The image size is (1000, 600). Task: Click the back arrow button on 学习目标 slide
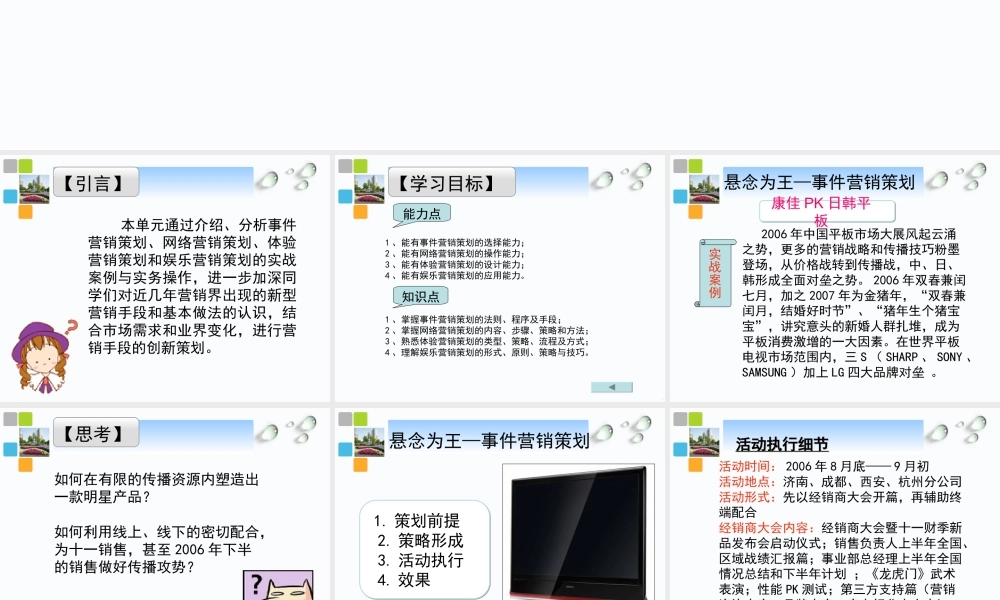coord(611,385)
